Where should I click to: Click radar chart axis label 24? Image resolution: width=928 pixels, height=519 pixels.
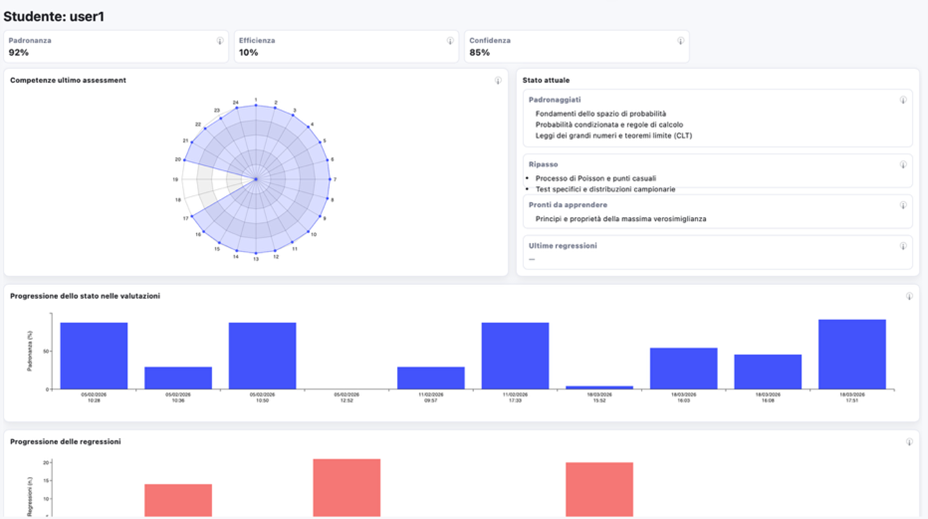[x=236, y=102]
